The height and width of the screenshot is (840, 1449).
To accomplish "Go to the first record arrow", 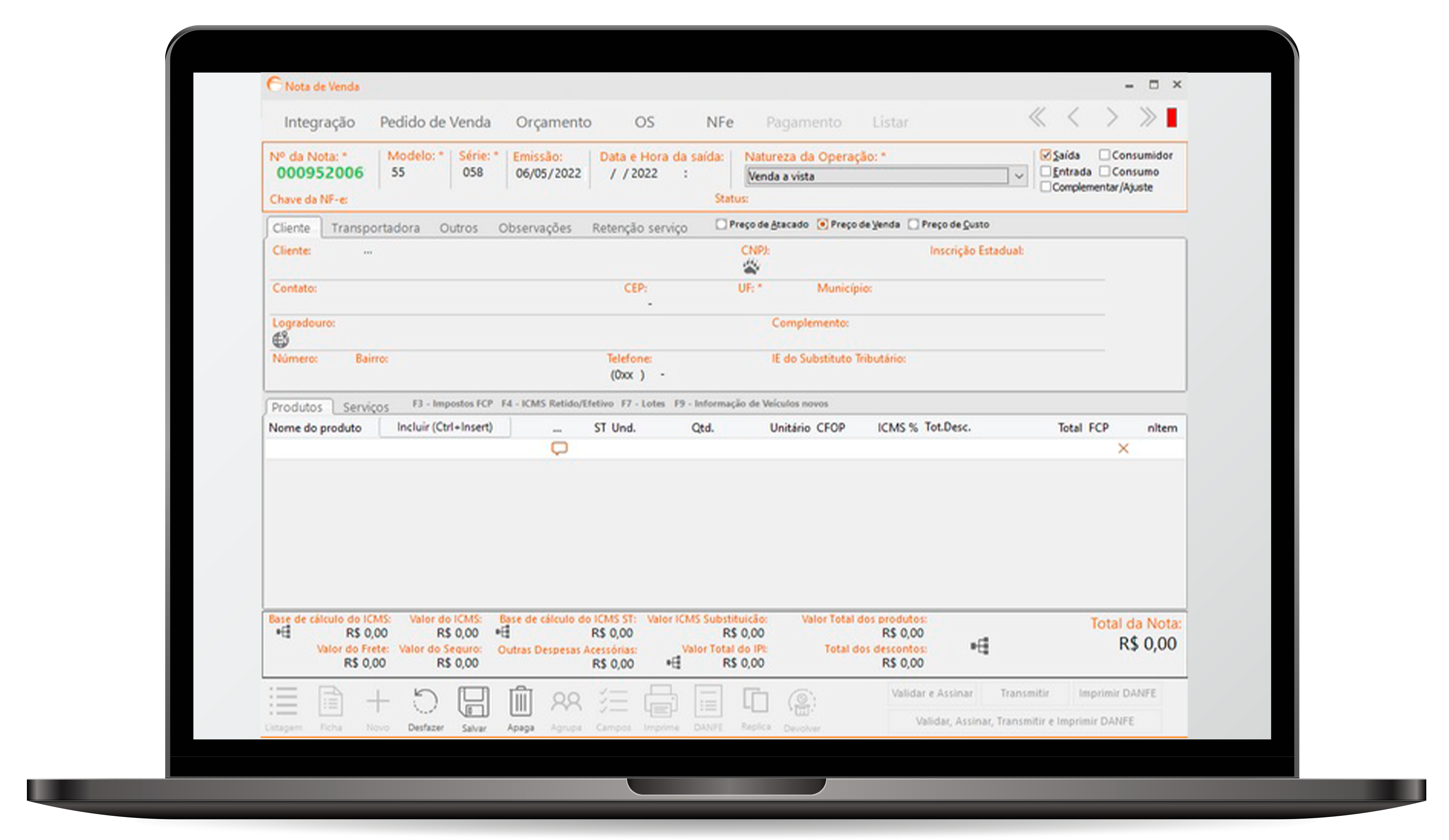I will point(1037,117).
